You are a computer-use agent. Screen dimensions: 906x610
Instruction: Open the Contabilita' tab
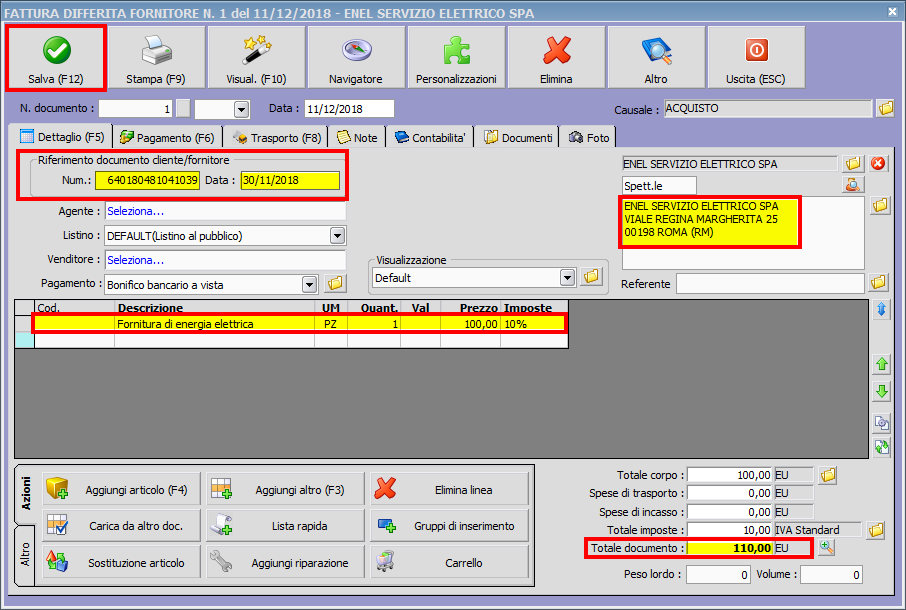point(430,137)
